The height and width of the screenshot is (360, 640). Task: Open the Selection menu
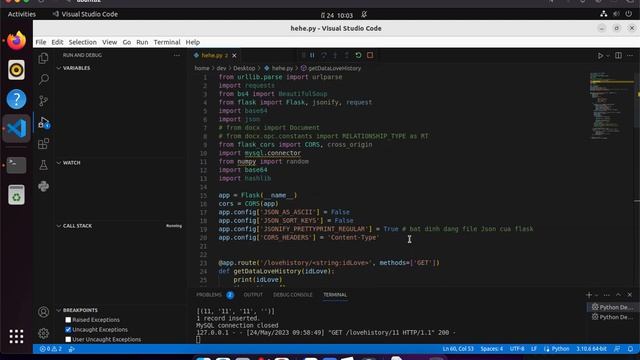[x=82, y=42]
